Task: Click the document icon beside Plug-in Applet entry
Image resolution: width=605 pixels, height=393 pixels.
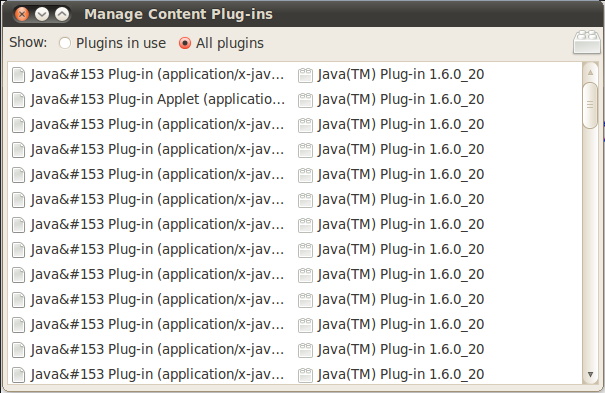Action: pyautogui.click(x=18, y=100)
